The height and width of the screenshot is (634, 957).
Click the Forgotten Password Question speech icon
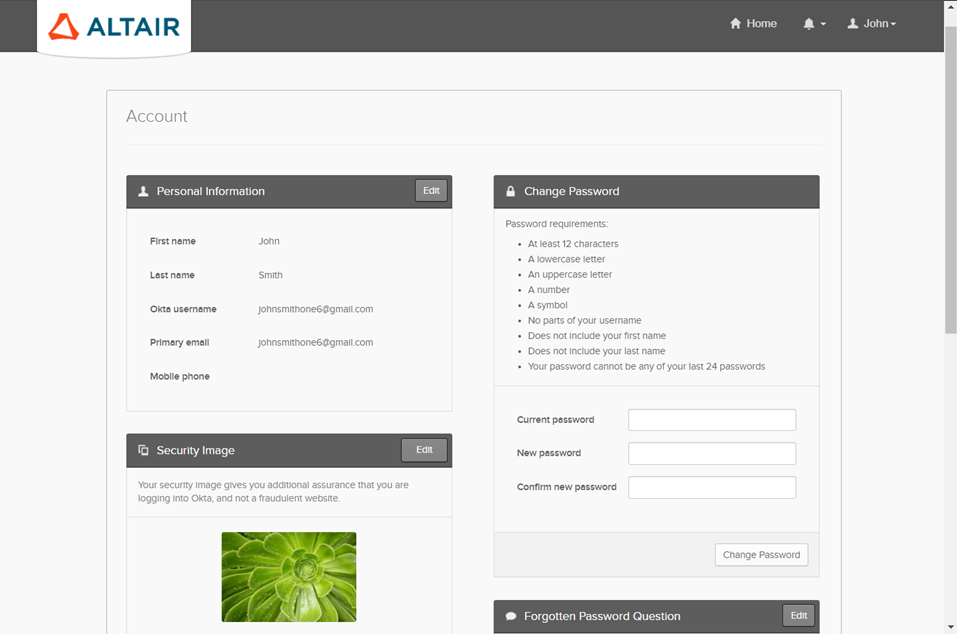coord(510,617)
